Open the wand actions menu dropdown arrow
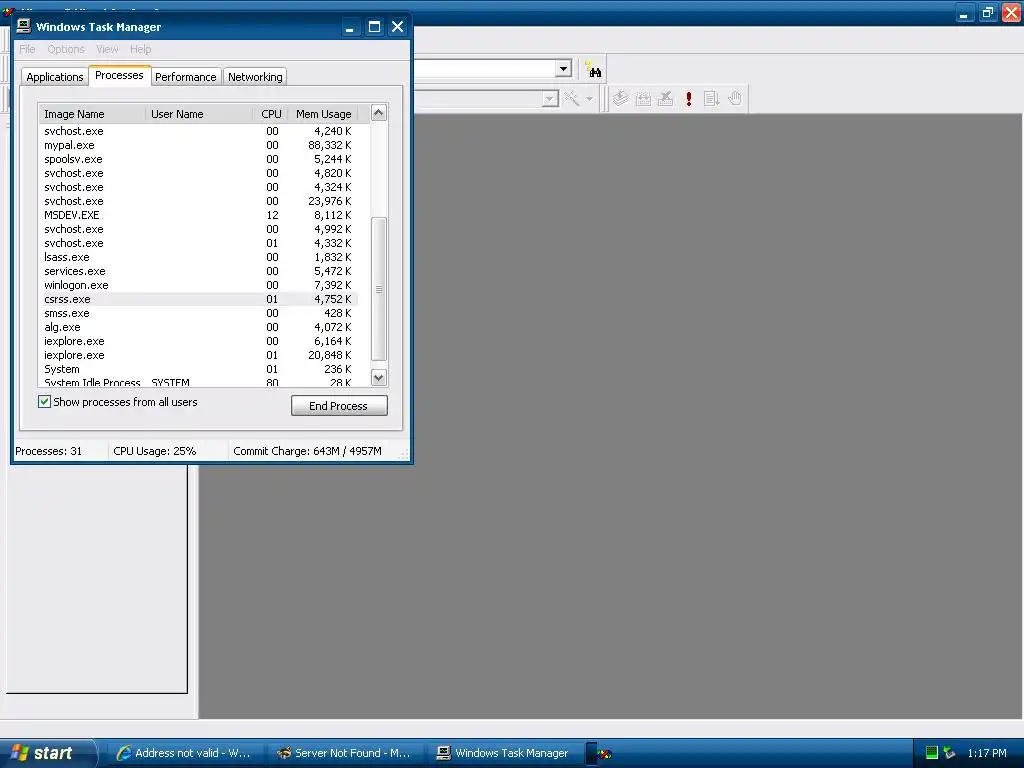The height and width of the screenshot is (768, 1024). pos(589,99)
